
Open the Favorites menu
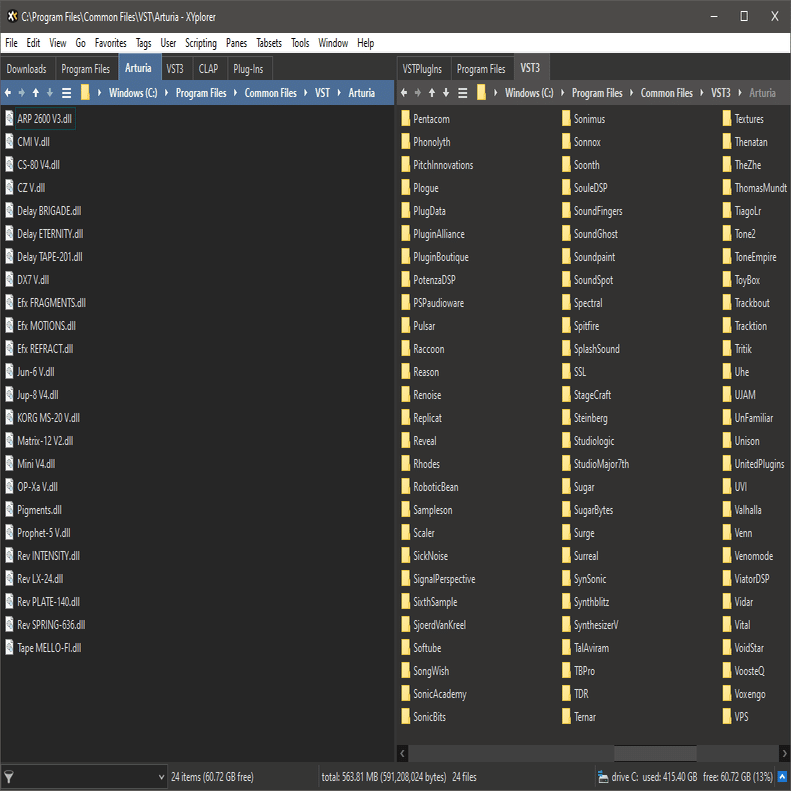pos(110,43)
